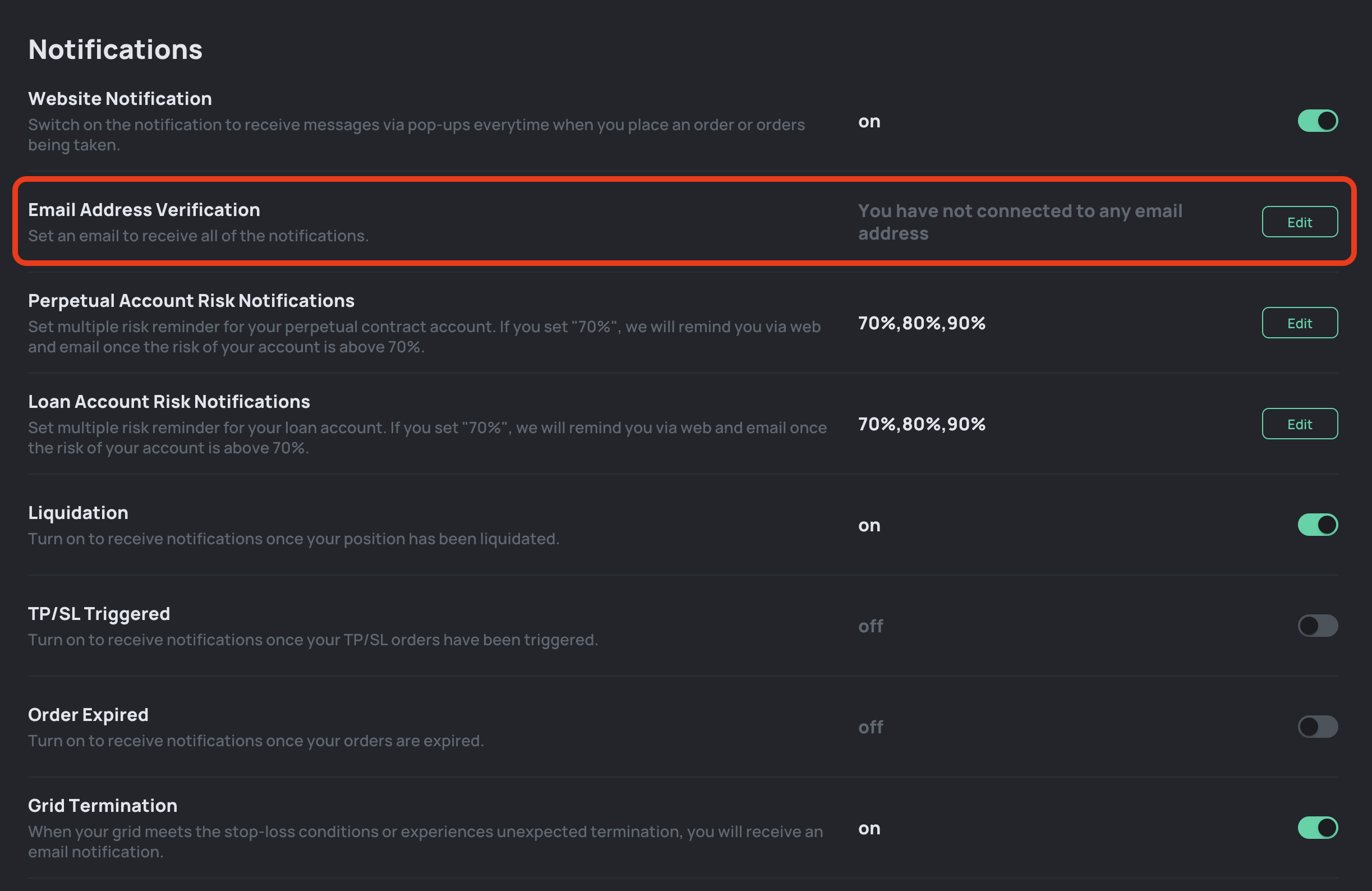Image resolution: width=1372 pixels, height=891 pixels.
Task: Open Edit for Loan Account Risk
Action: (1300, 424)
